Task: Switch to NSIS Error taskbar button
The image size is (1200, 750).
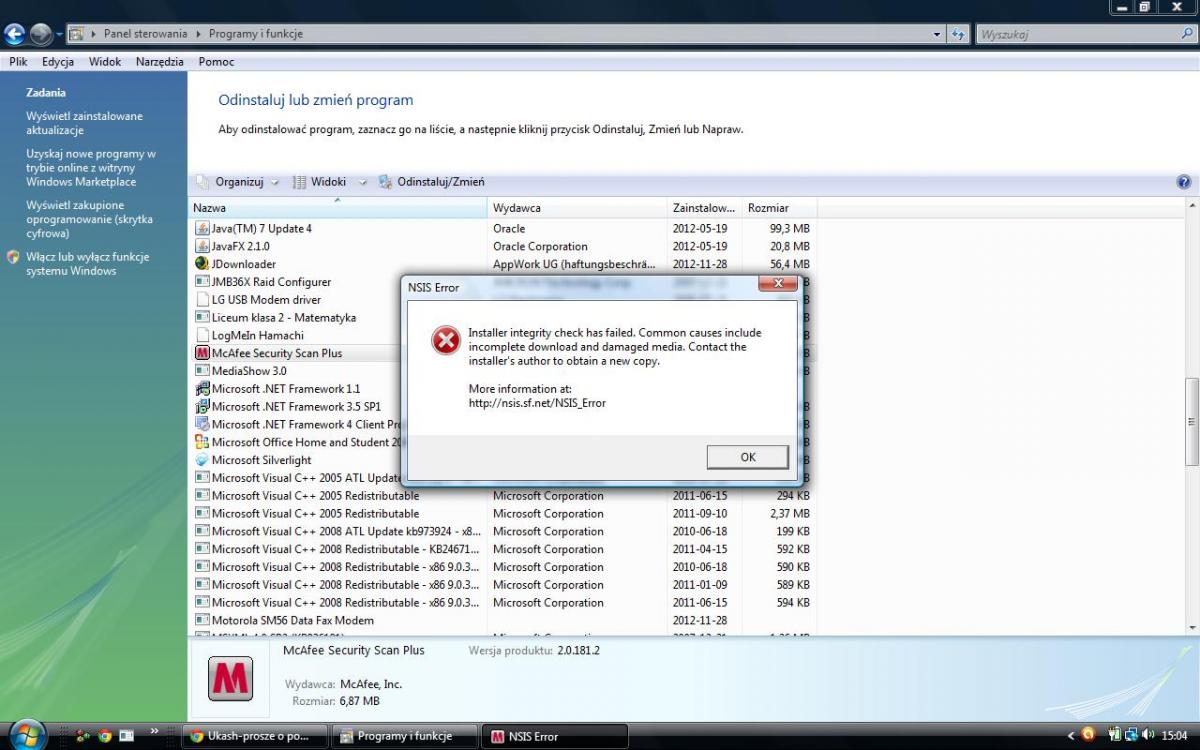Action: pyautogui.click(x=555, y=736)
